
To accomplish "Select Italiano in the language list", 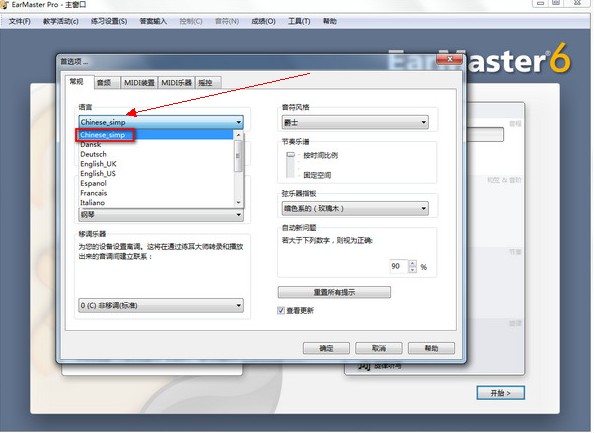I will point(156,203).
